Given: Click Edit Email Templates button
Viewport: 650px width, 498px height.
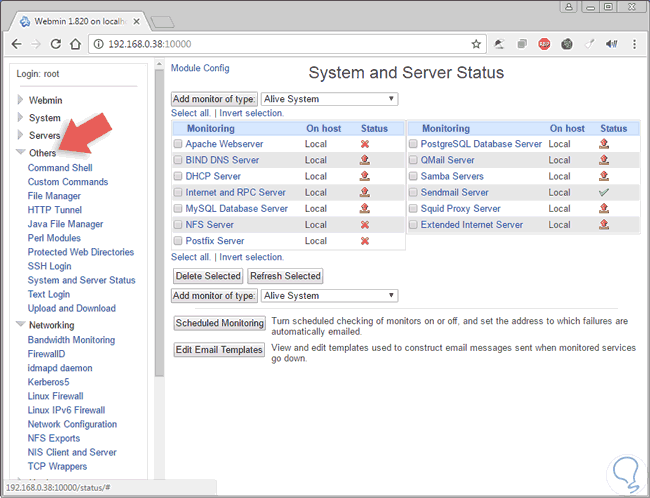Looking at the screenshot, I should coord(219,350).
